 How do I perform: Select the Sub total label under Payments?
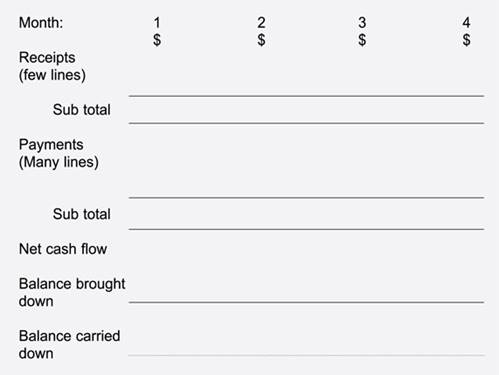tap(82, 214)
